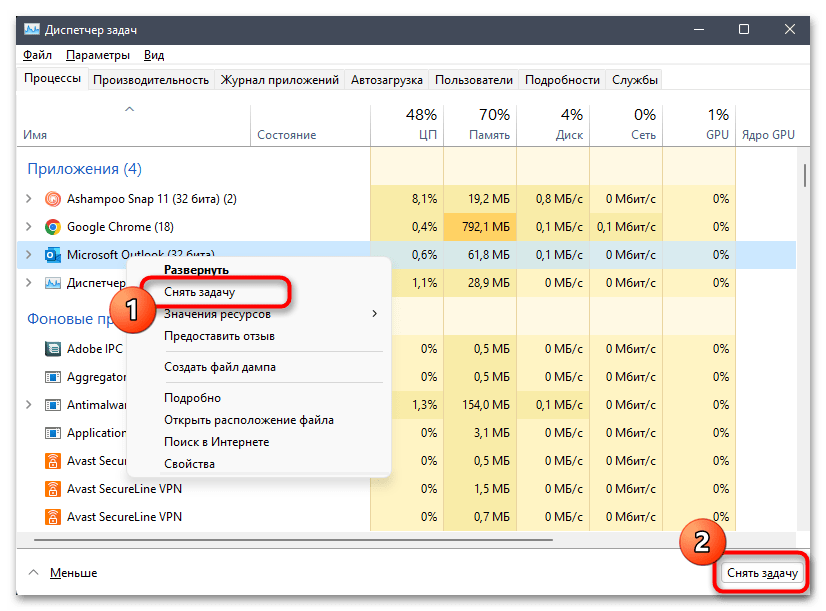Minimize the Task Manager window
Screen dimensions: 826x611
[699, 29]
